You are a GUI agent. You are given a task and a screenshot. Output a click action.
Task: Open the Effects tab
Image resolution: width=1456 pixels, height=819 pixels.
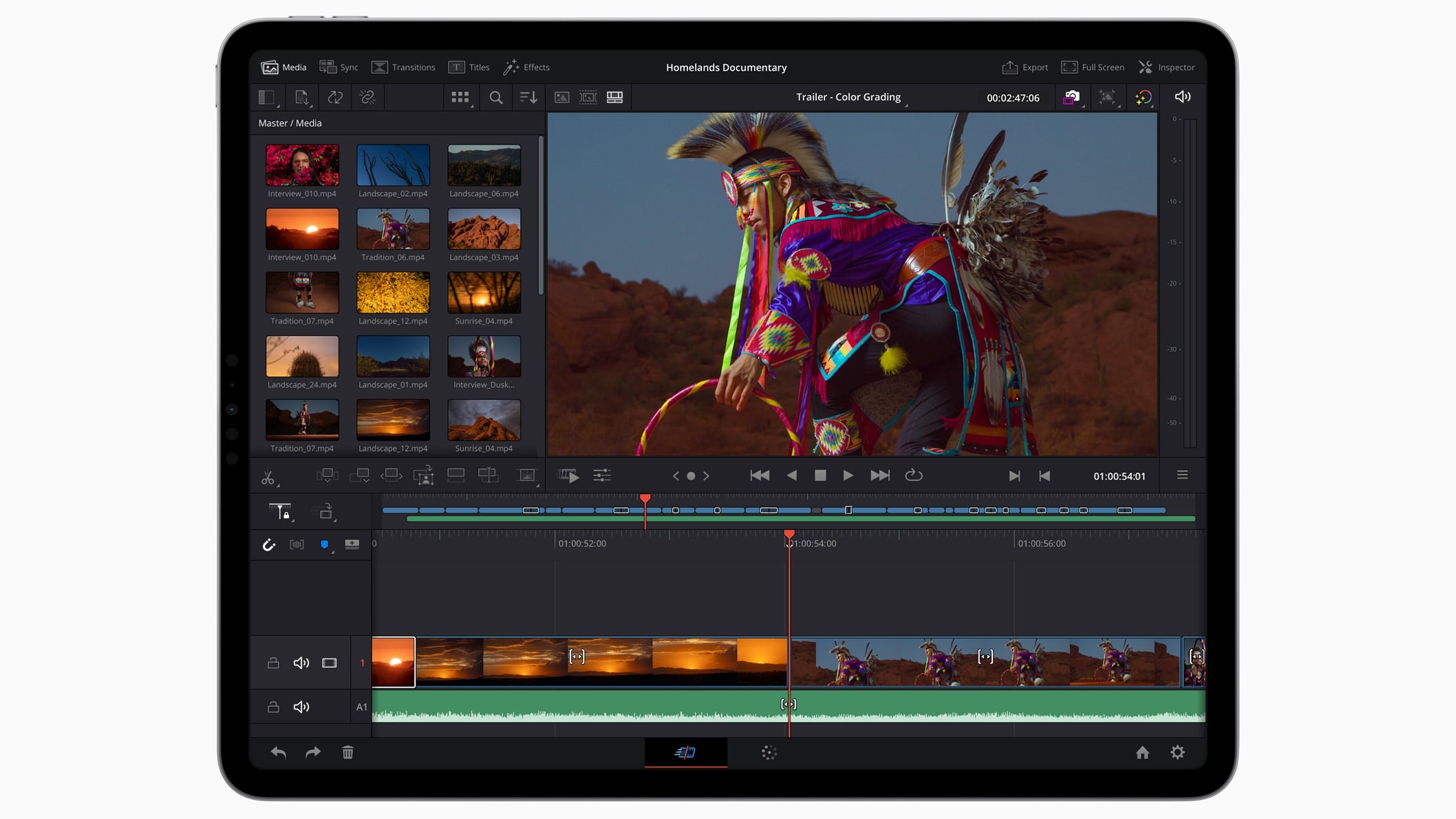click(x=526, y=67)
